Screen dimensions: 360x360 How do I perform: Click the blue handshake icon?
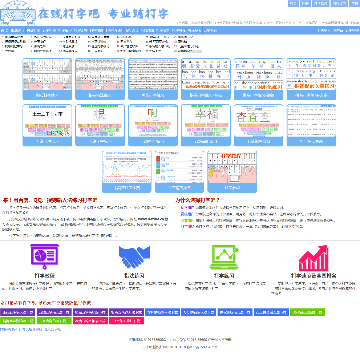coord(134,257)
